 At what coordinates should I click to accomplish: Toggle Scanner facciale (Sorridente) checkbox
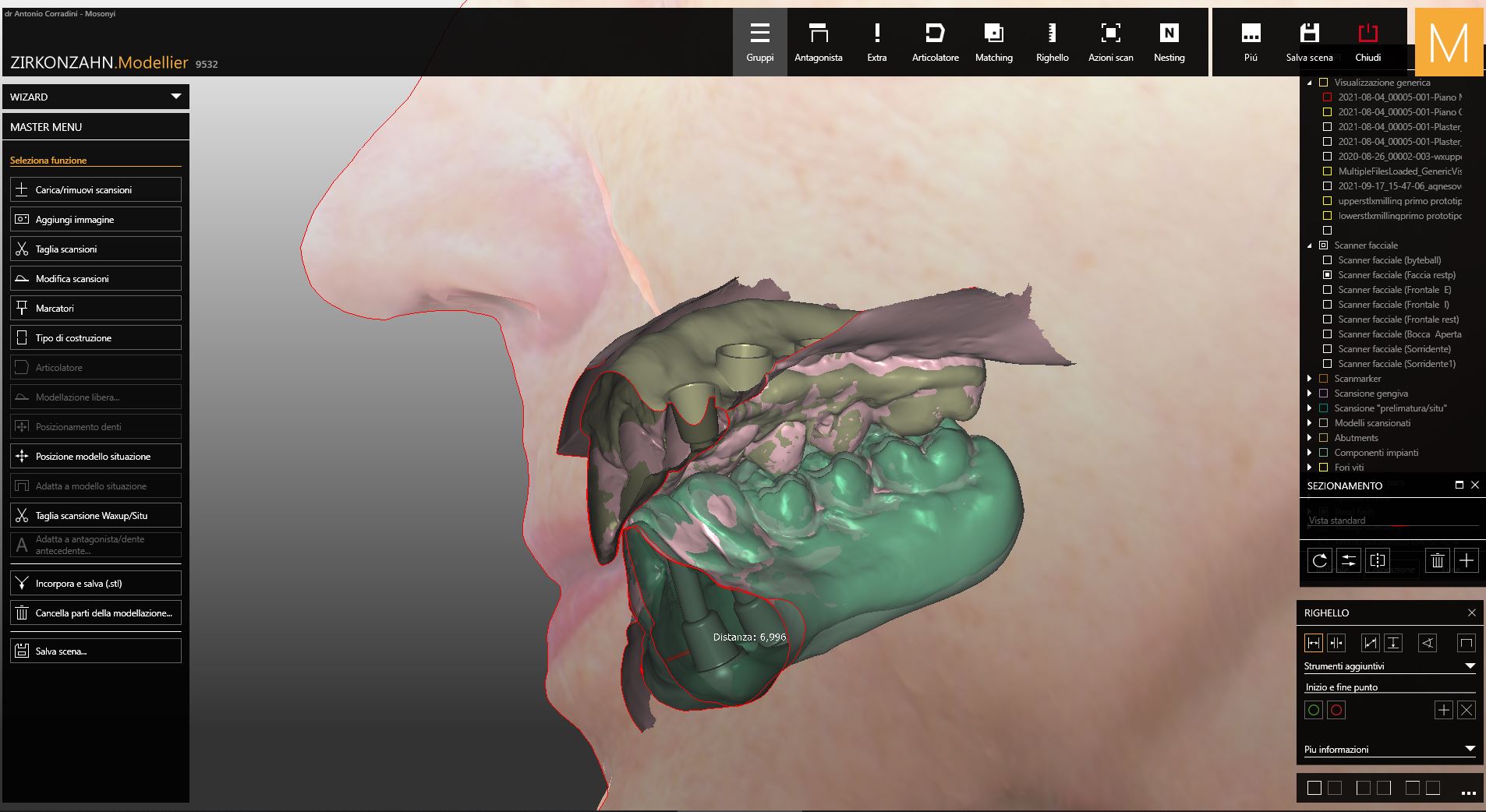point(1327,349)
